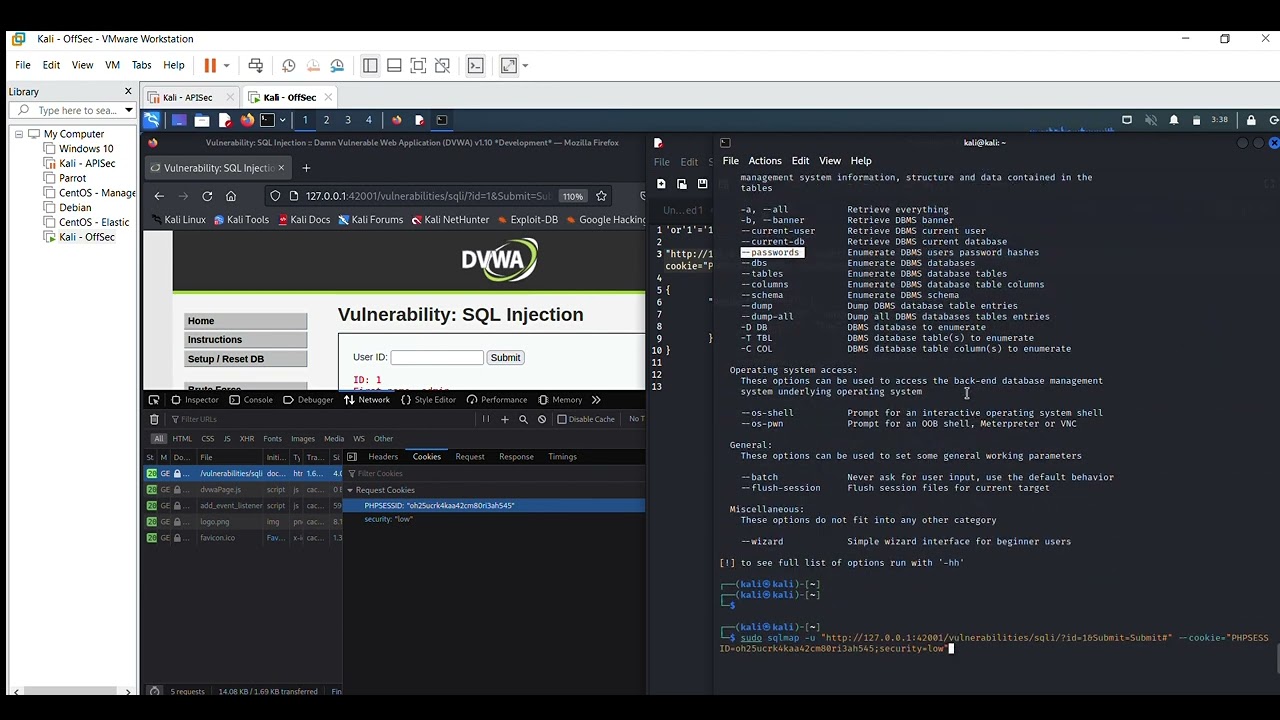Open a new Firefox tab
This screenshot has height=720, width=1280.
[x=306, y=168]
